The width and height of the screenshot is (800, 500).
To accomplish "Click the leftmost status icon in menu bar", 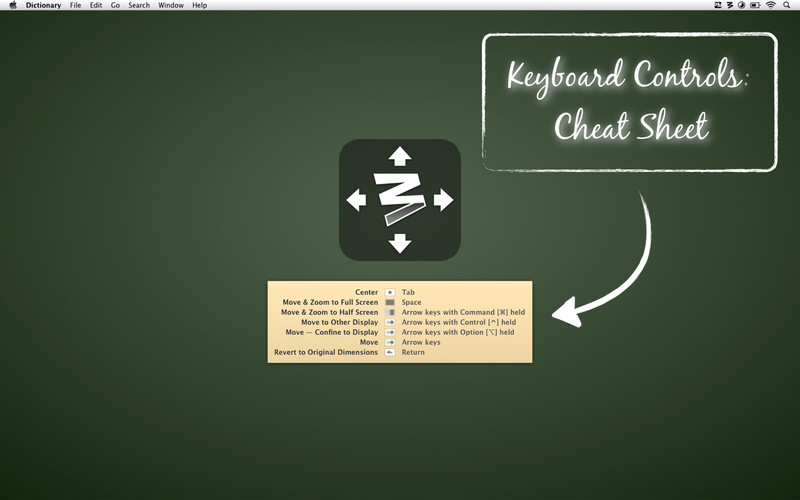I will click(718, 5).
